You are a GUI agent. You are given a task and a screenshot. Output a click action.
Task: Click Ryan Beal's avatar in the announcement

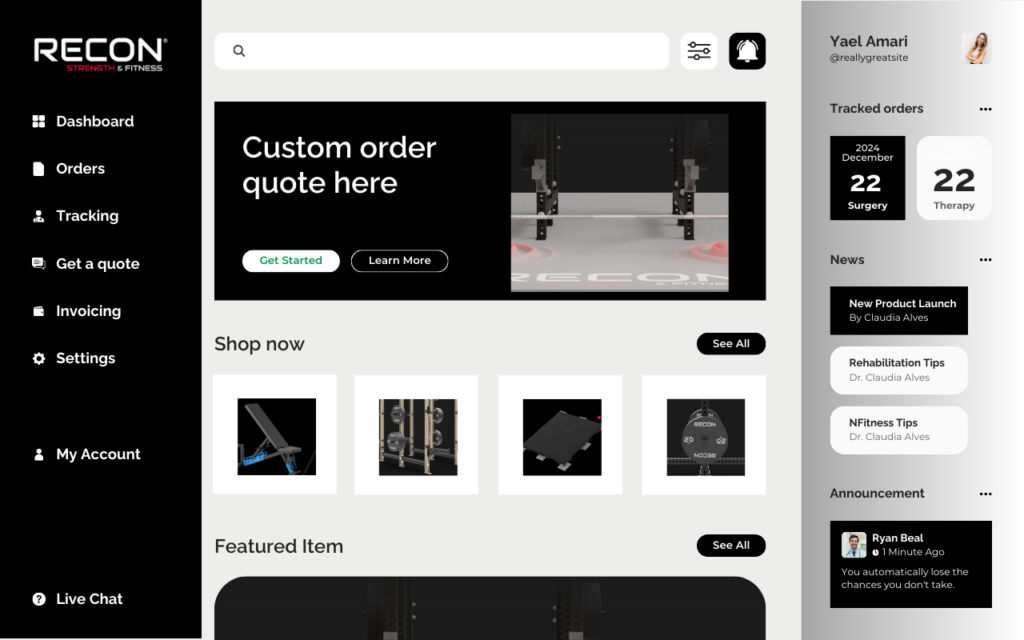pos(854,545)
